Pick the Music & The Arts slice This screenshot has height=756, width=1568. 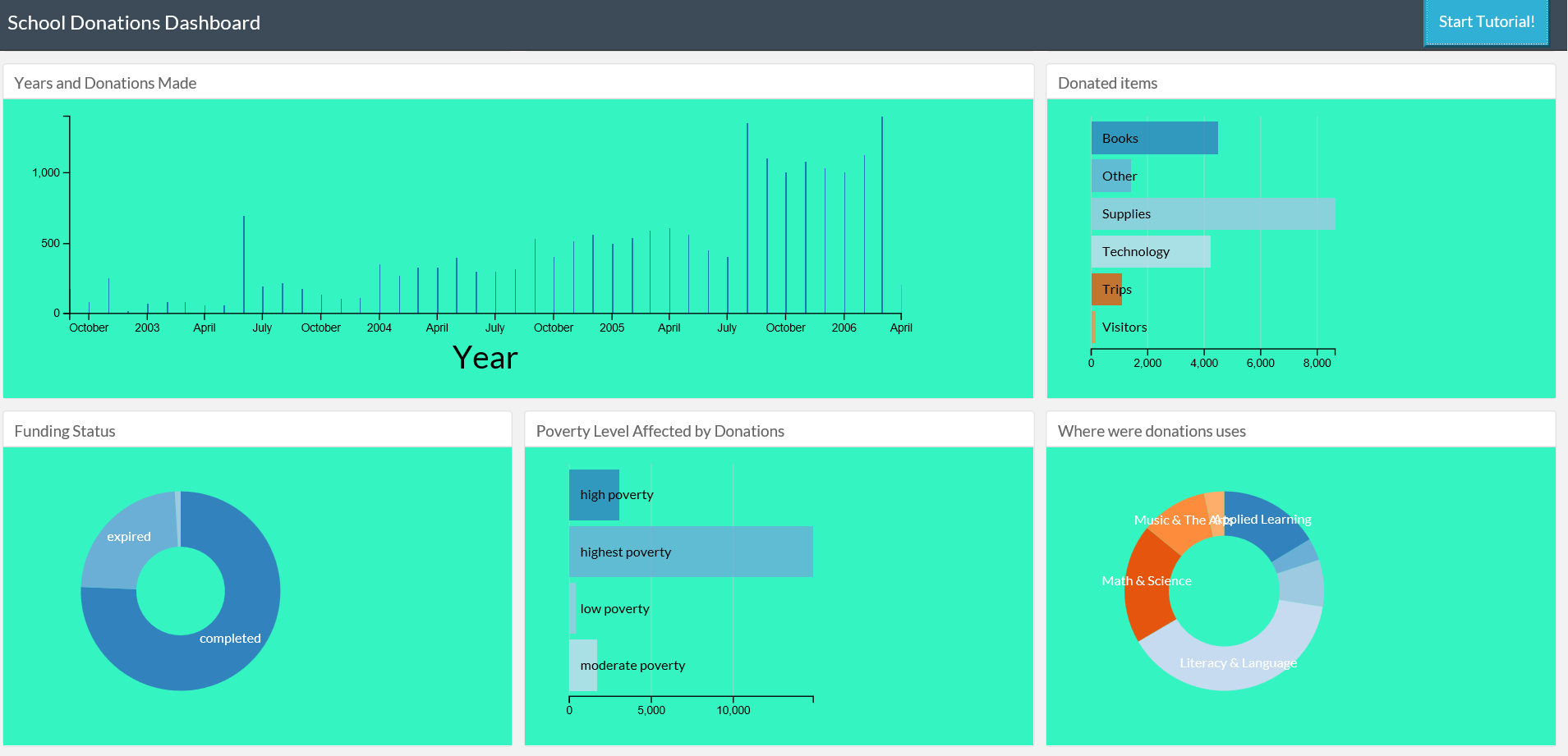coord(1173,517)
